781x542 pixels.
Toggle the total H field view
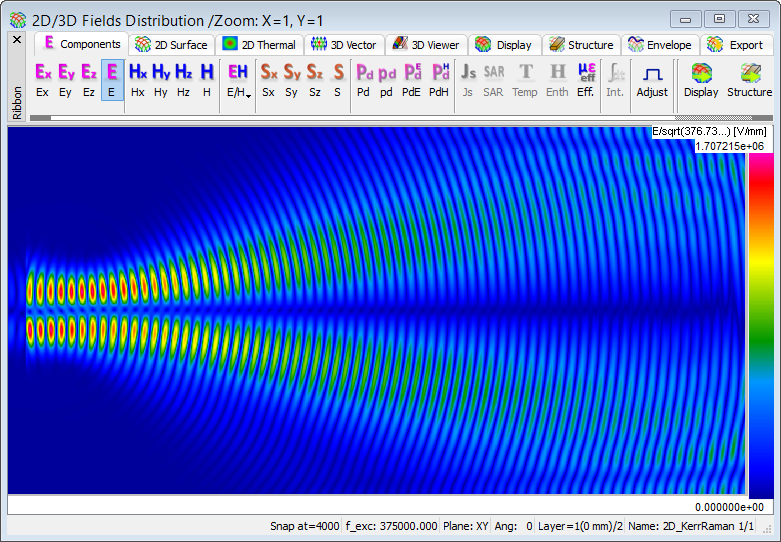pos(206,79)
